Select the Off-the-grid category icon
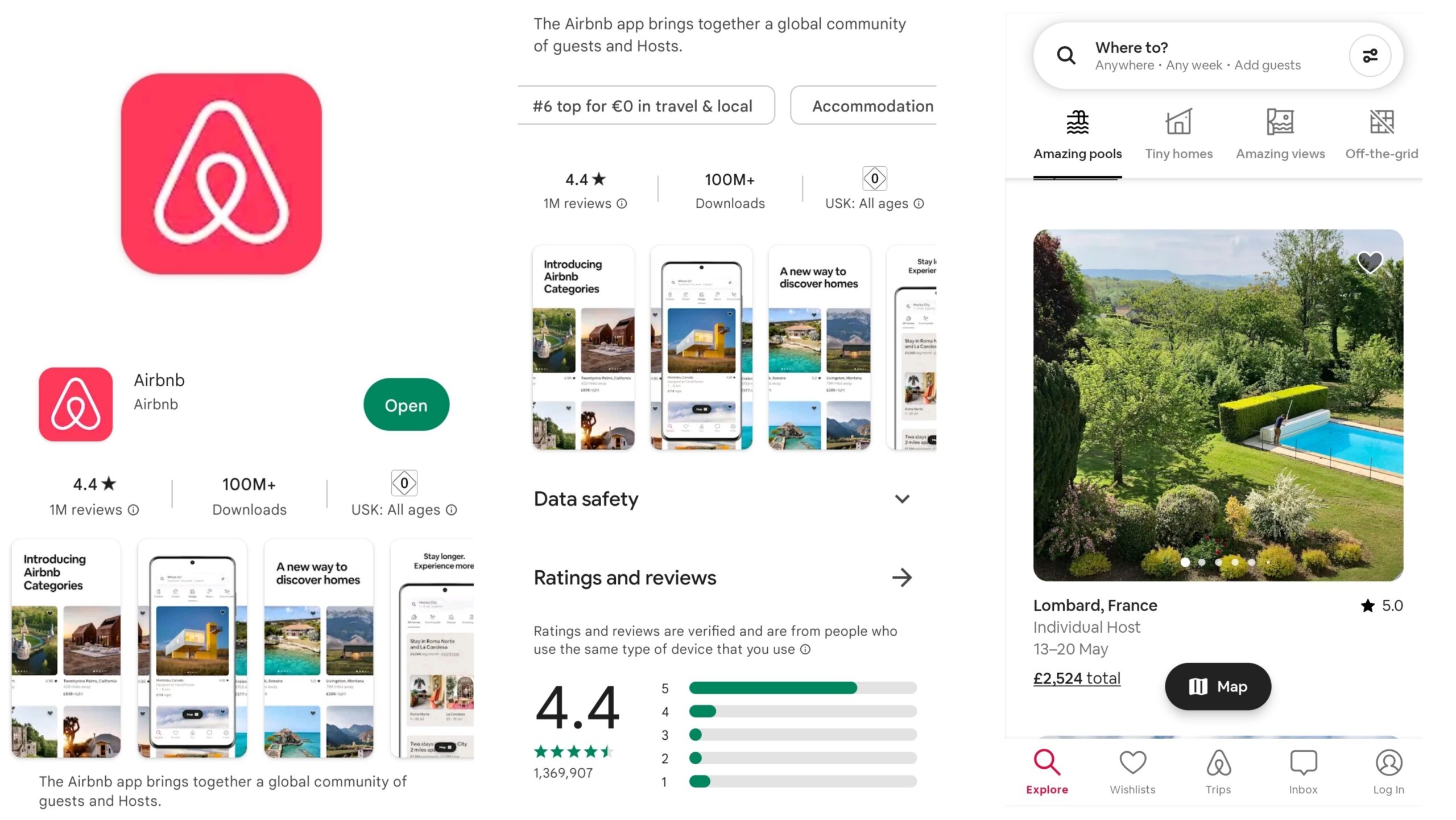The height and width of the screenshot is (820, 1456). pyautogui.click(x=1381, y=122)
